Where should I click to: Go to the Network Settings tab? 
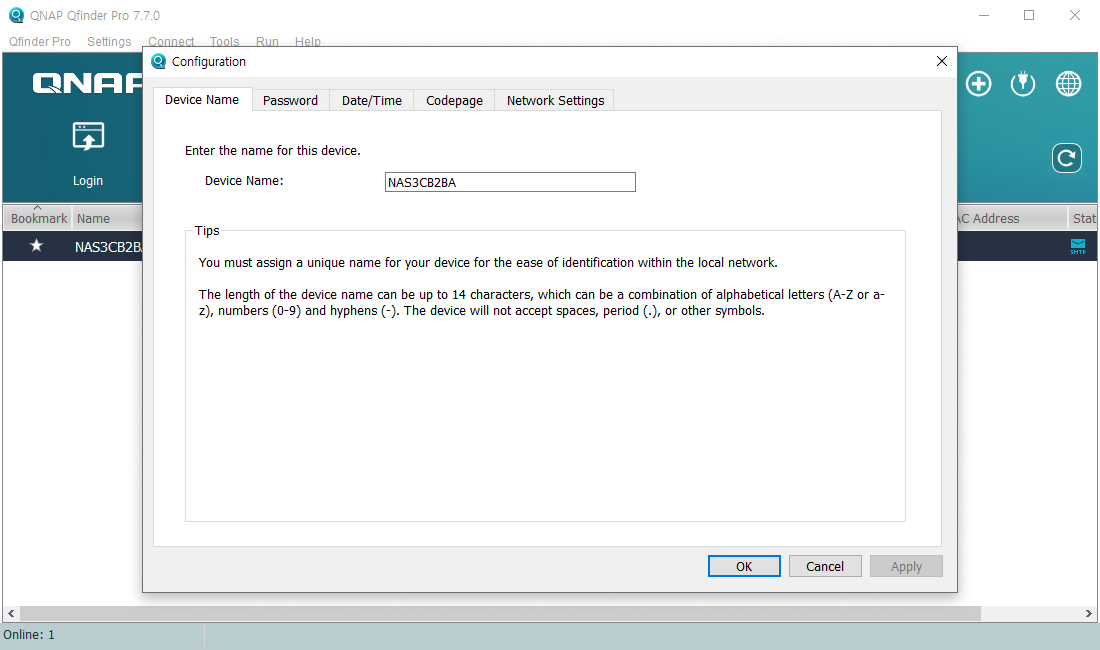555,100
